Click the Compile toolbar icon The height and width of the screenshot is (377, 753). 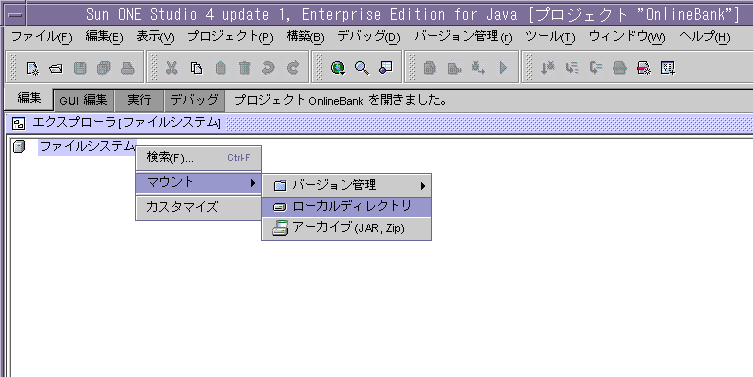coord(430,69)
